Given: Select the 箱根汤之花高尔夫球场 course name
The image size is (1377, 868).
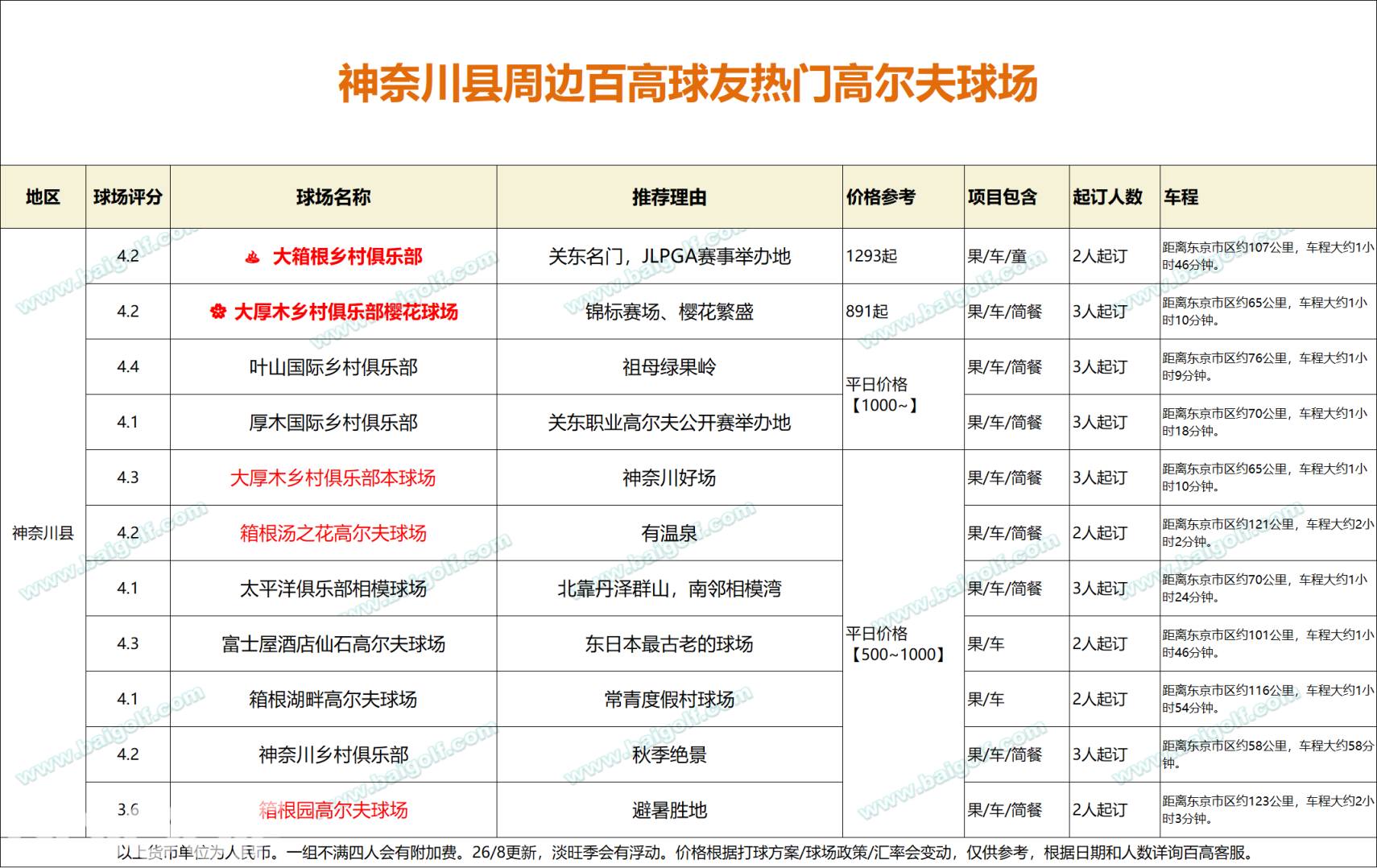Looking at the screenshot, I should [333, 533].
